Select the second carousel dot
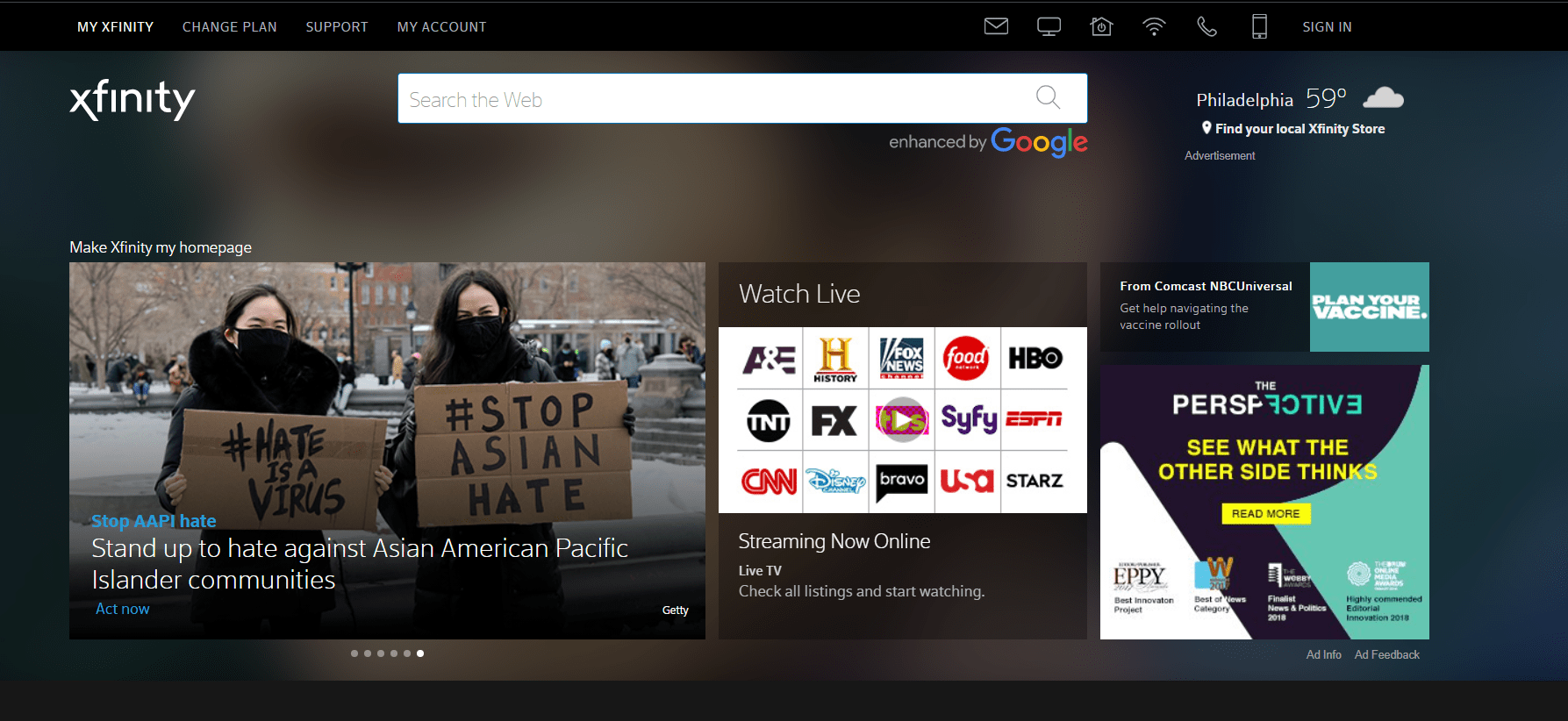 368,653
